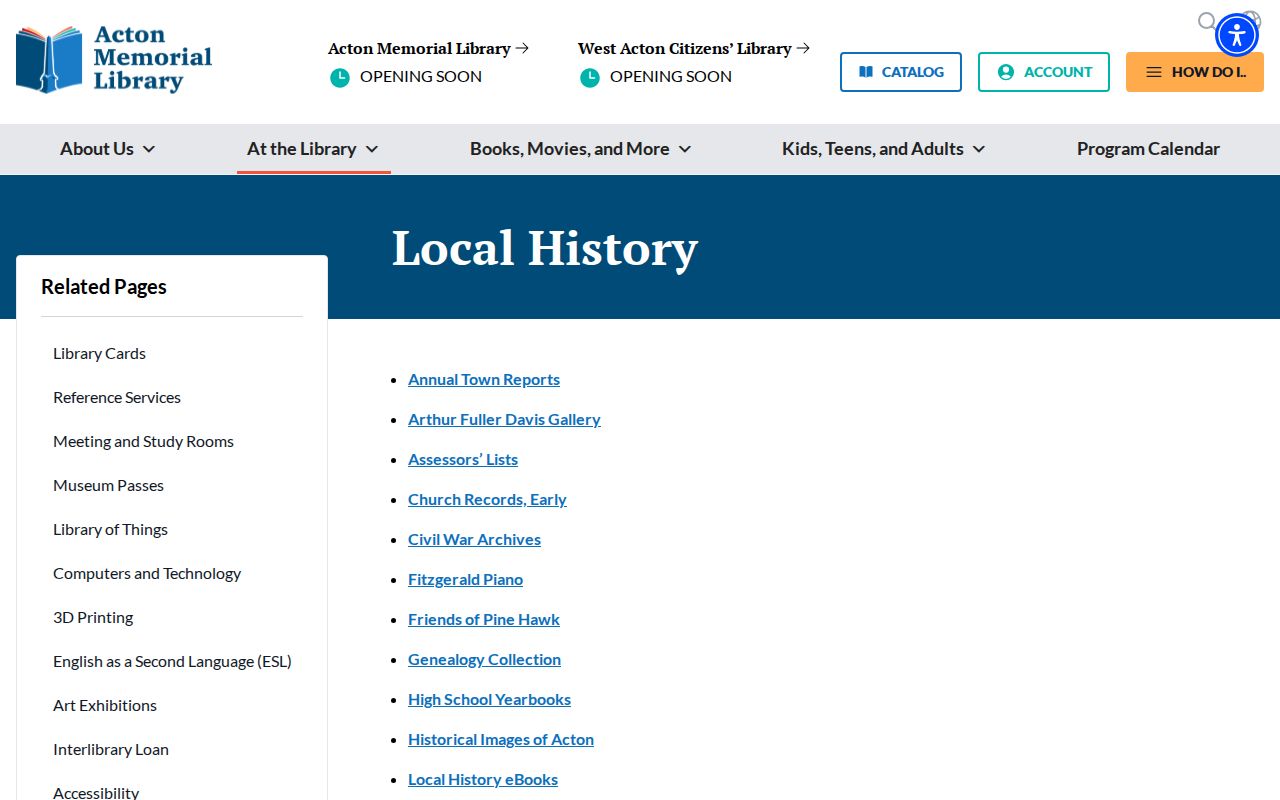This screenshot has height=800, width=1280.
Task: Select 3D Printing in Related Pages
Action: point(93,617)
